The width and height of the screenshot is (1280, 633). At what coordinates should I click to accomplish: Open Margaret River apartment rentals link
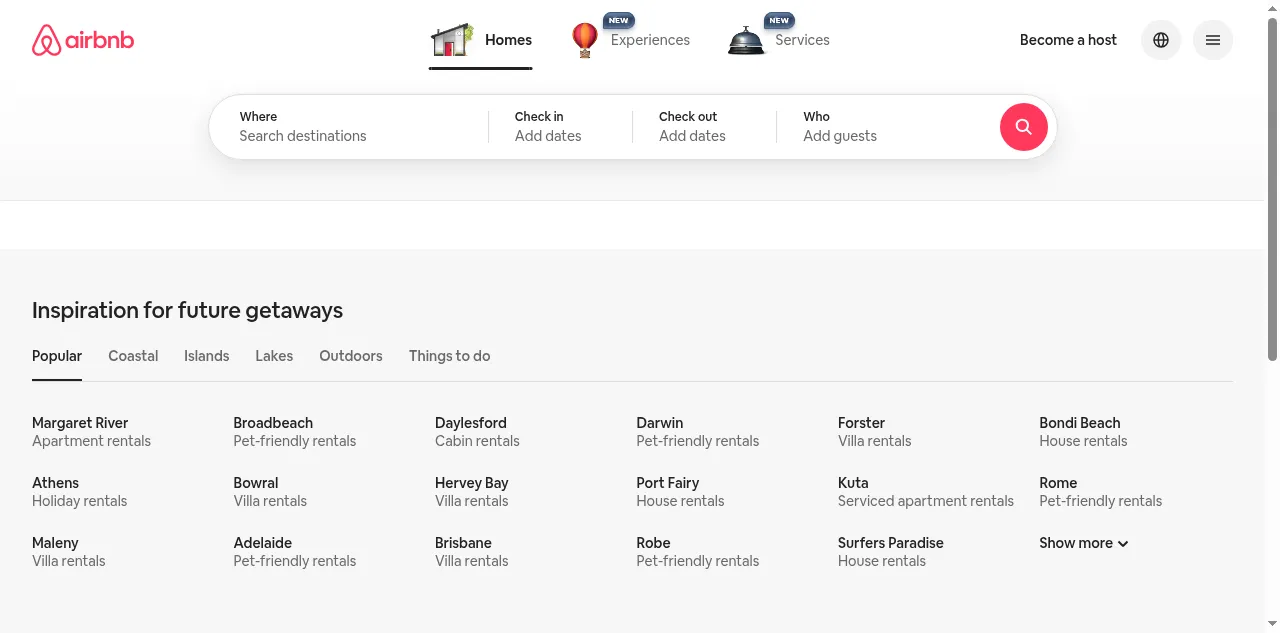coord(91,432)
